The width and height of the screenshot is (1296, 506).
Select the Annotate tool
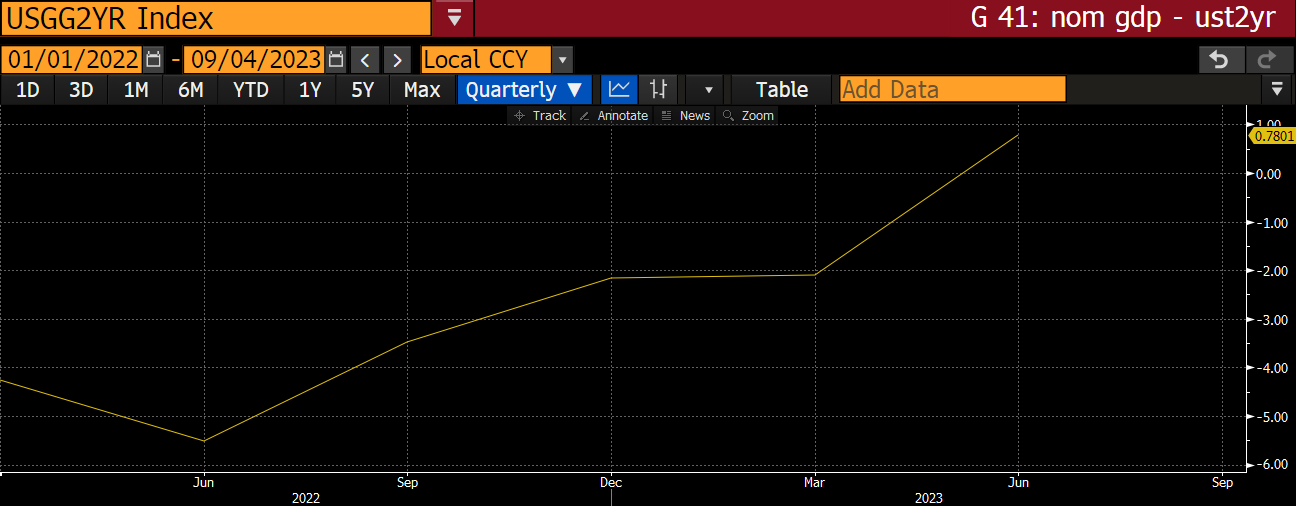614,116
